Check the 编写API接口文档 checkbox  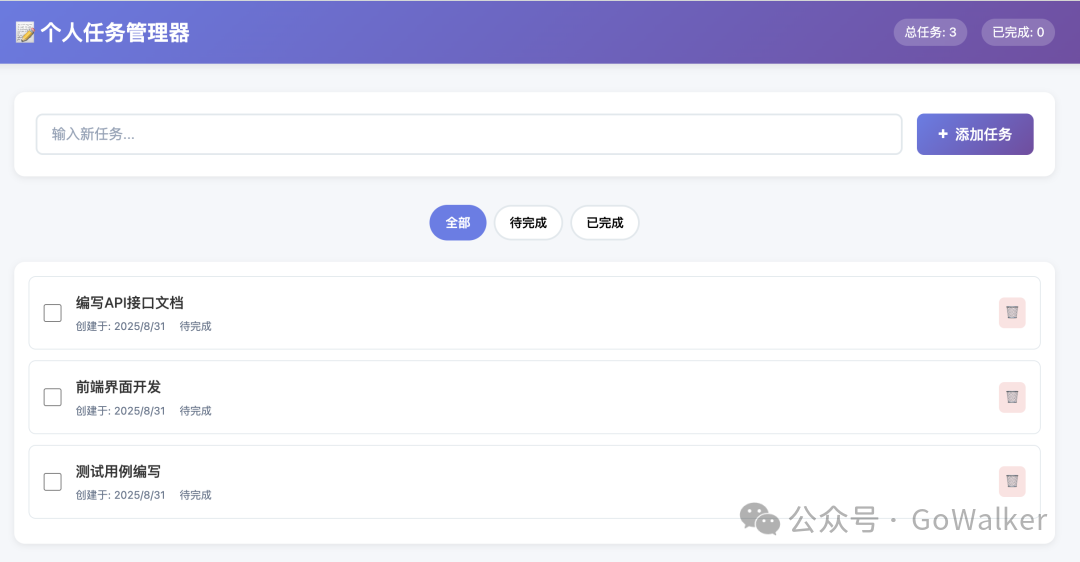click(x=52, y=313)
